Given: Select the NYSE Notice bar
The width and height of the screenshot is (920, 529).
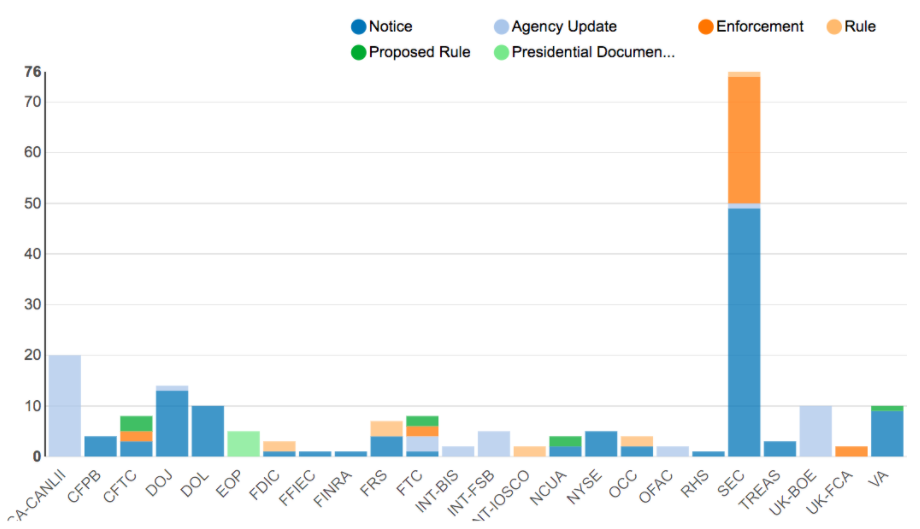Looking at the screenshot, I should pyautogui.click(x=601, y=444).
